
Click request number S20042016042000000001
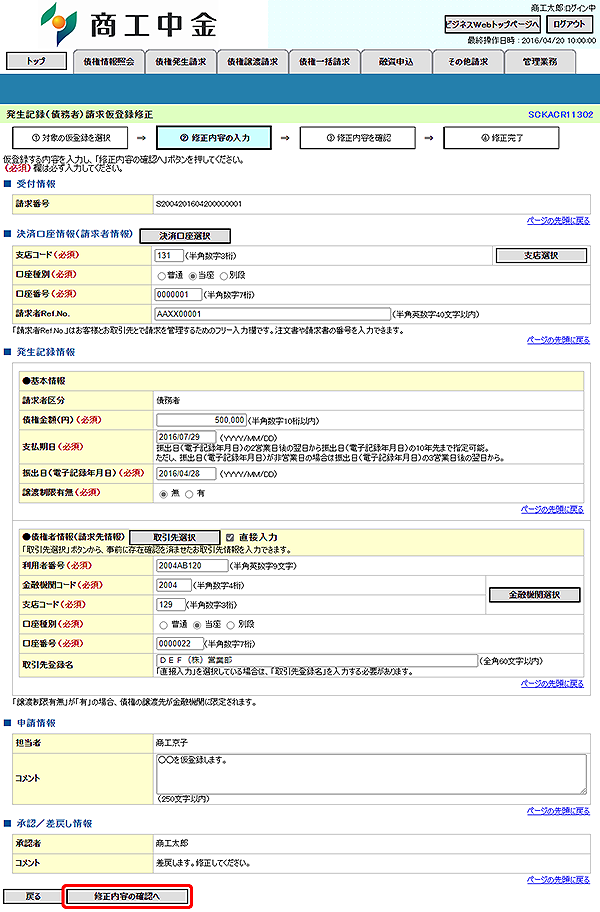click(199, 204)
